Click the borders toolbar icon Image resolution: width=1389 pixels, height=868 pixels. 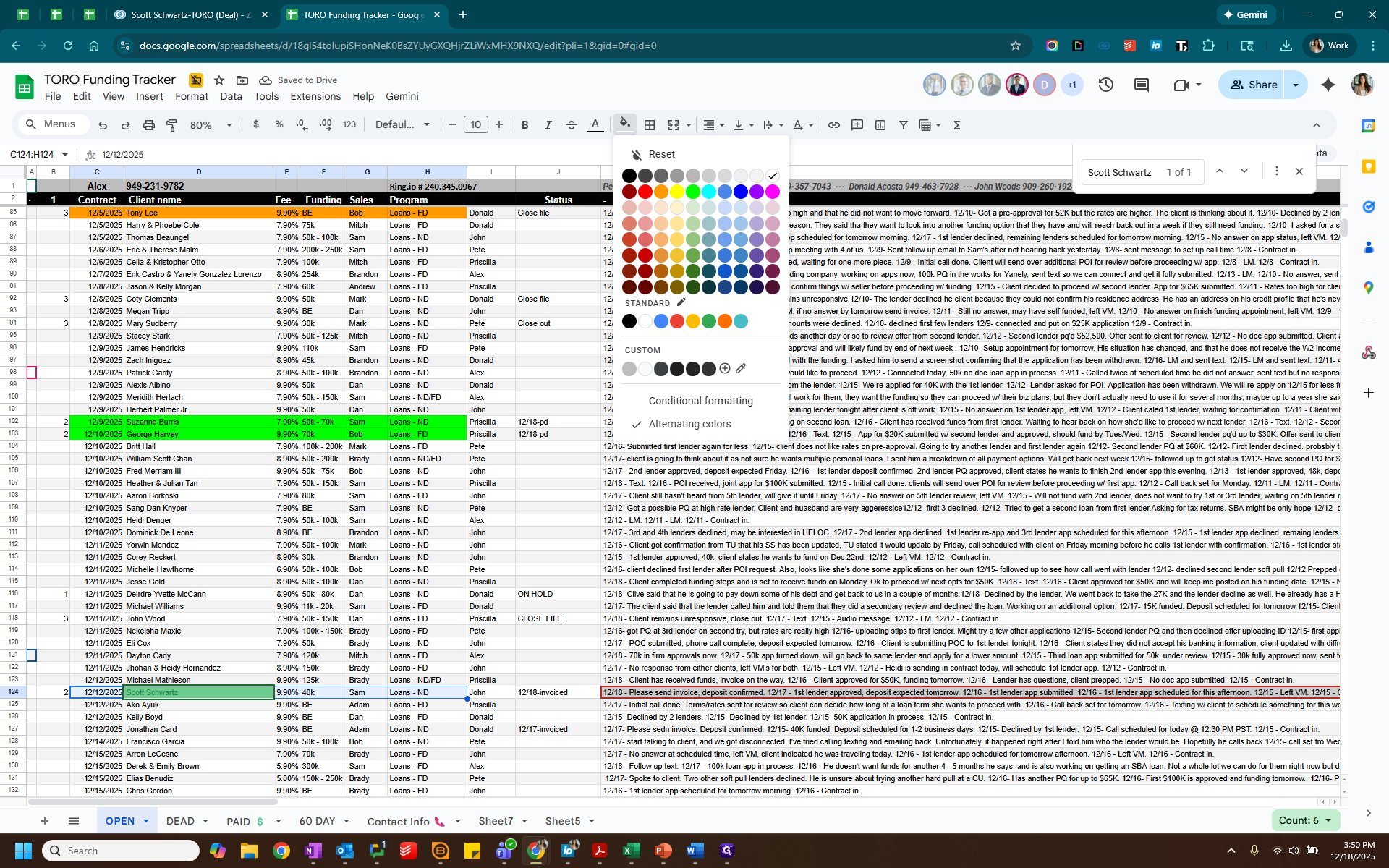(x=650, y=125)
